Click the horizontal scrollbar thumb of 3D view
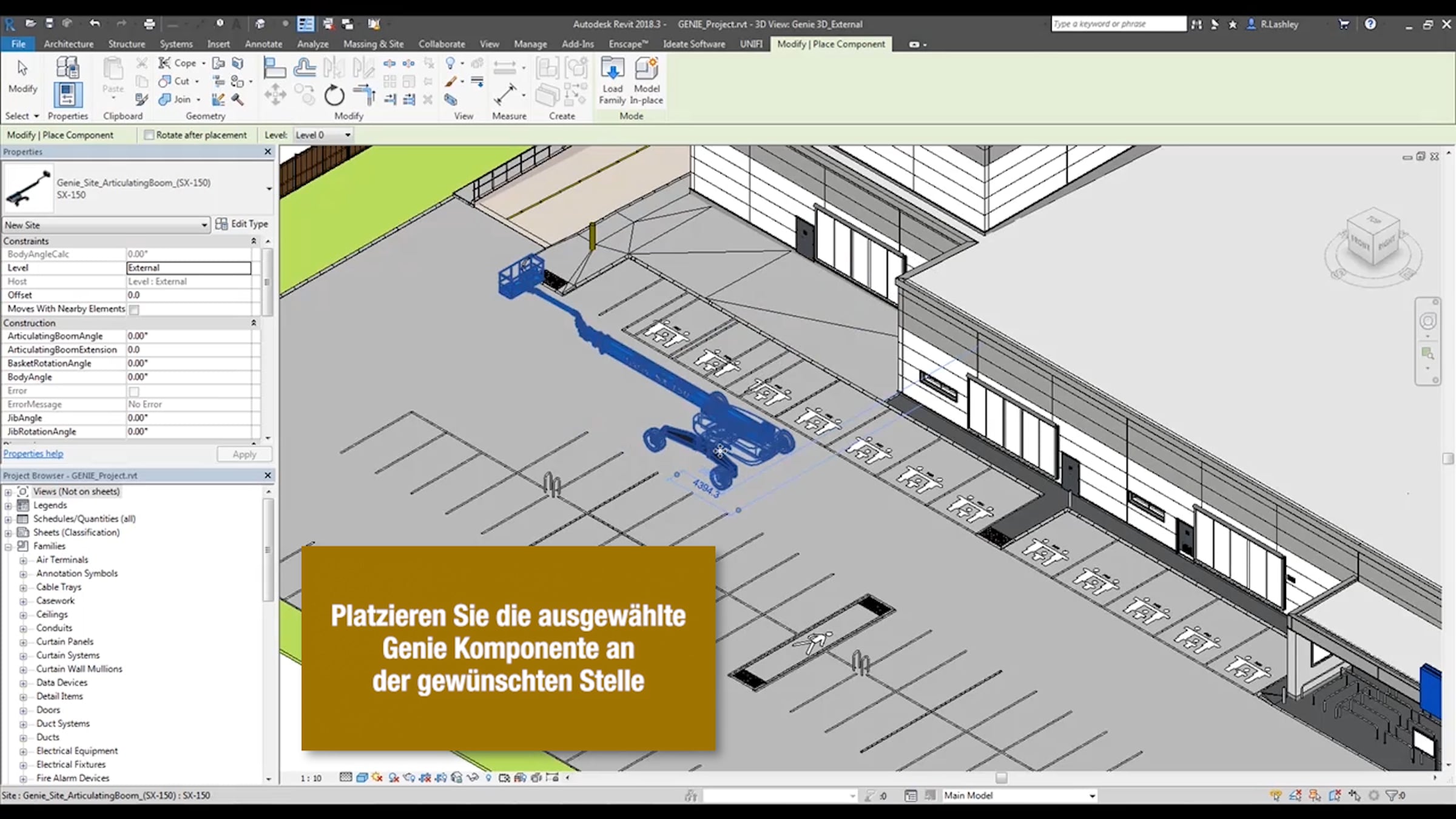 tap(1001, 778)
